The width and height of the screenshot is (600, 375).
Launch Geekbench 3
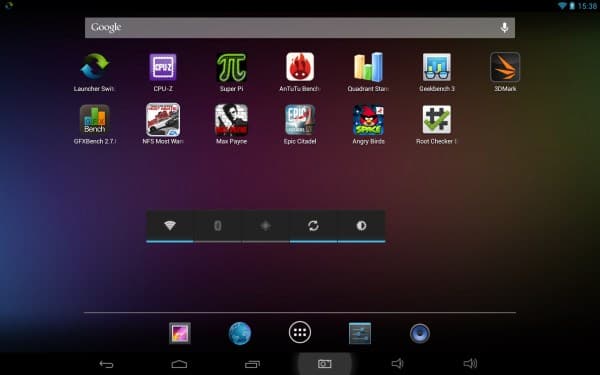click(437, 67)
